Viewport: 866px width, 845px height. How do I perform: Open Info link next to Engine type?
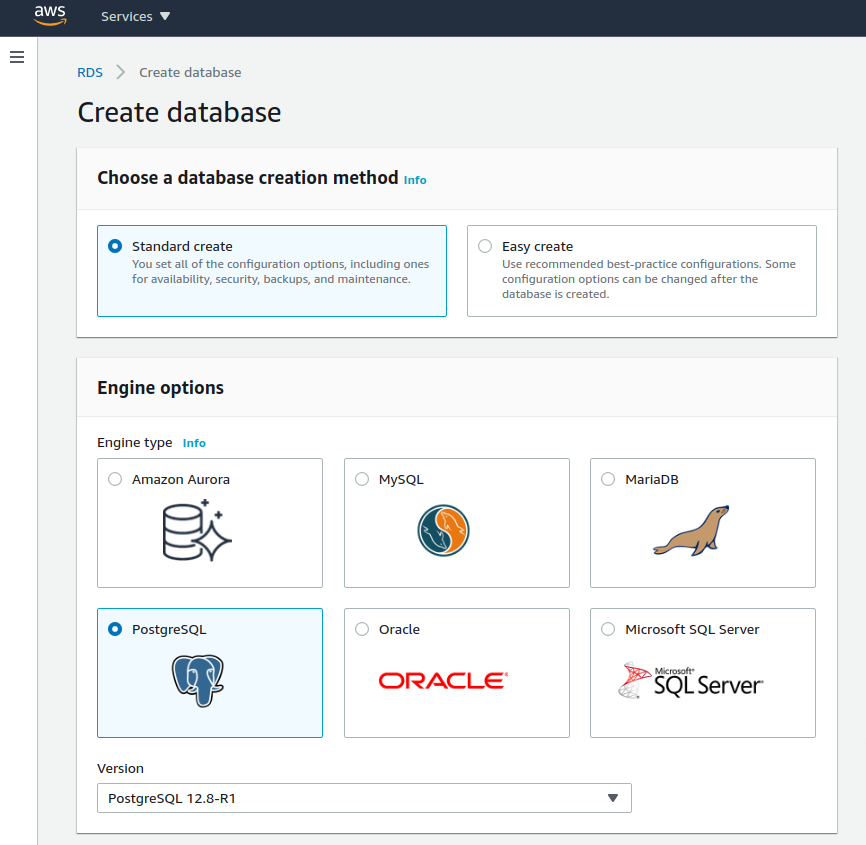194,443
